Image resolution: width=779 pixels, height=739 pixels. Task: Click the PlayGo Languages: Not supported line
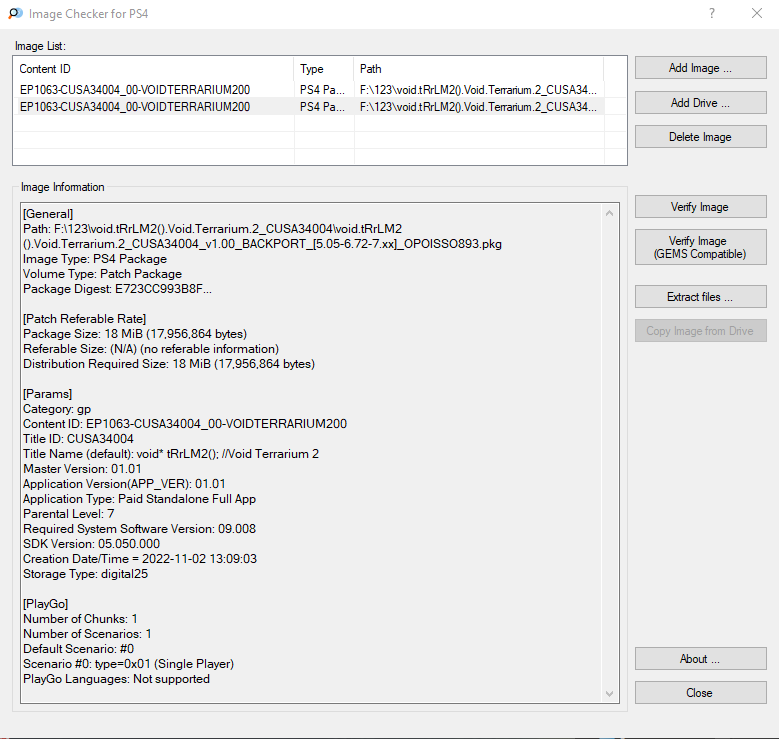pos(116,679)
